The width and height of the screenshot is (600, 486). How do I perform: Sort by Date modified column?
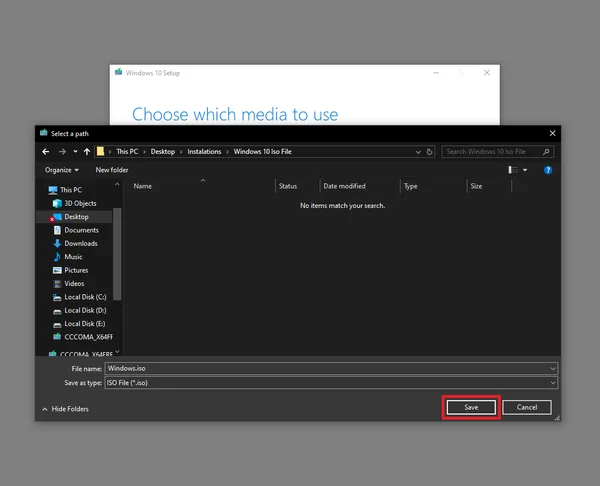pos(344,186)
